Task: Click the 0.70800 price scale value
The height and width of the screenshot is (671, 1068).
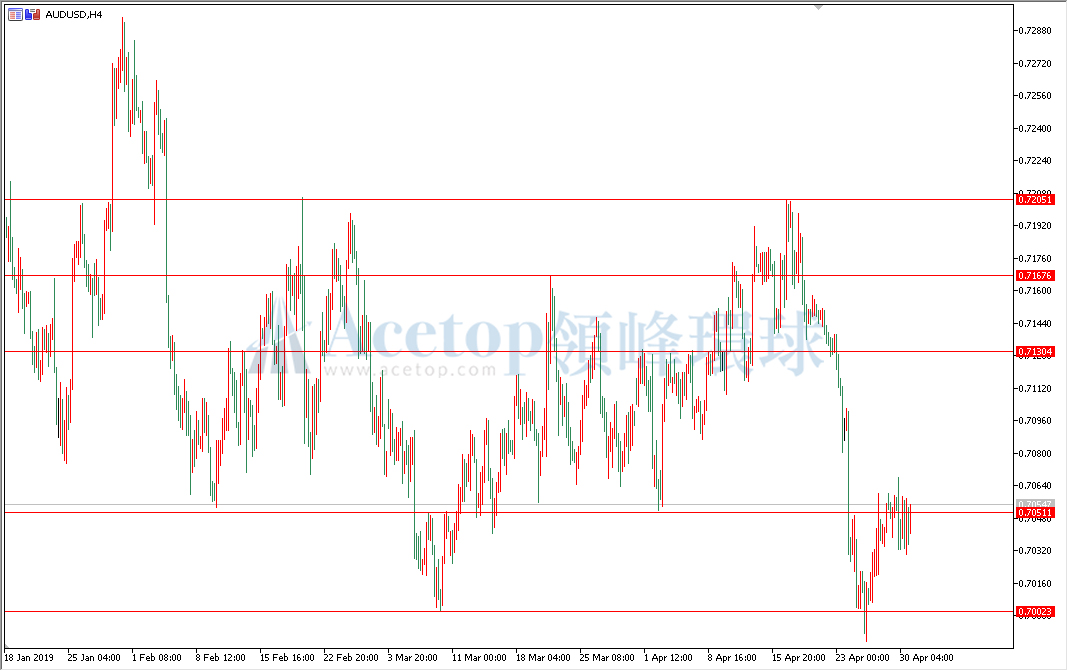Action: [1035, 453]
